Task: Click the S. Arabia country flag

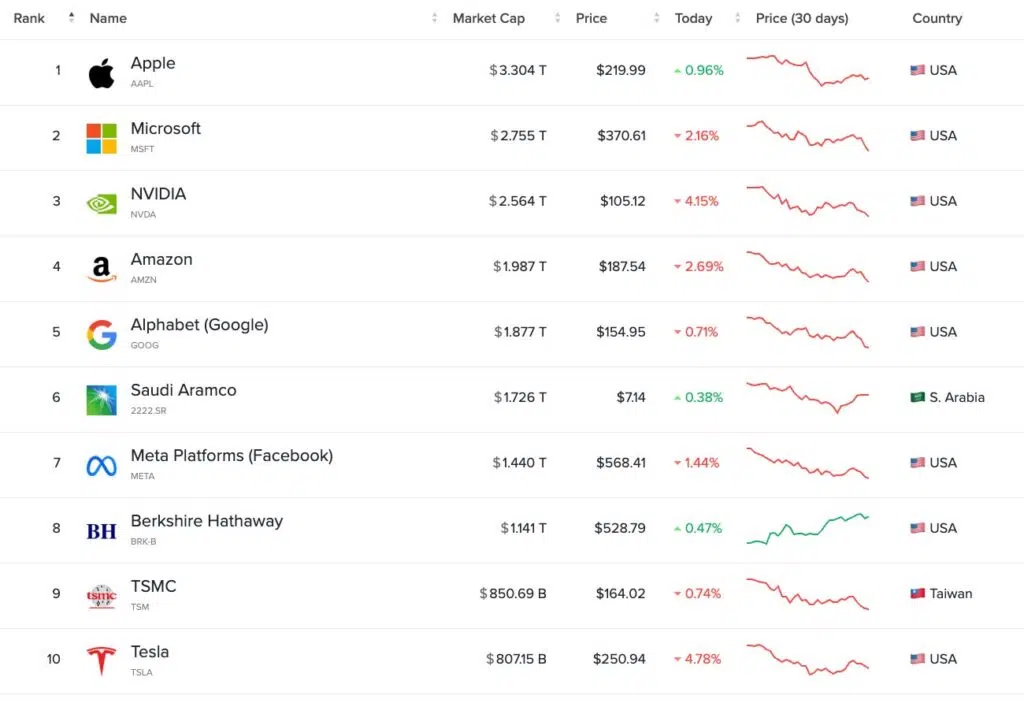Action: (918, 397)
